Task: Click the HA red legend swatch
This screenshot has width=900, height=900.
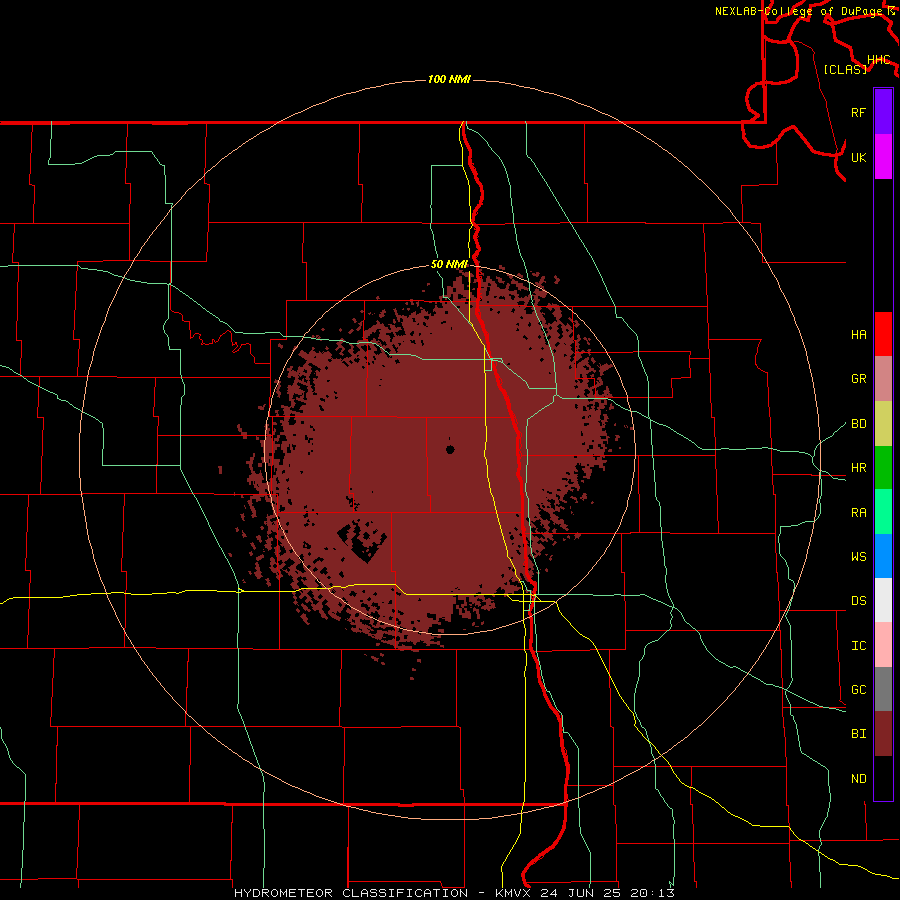Action: pos(883,334)
